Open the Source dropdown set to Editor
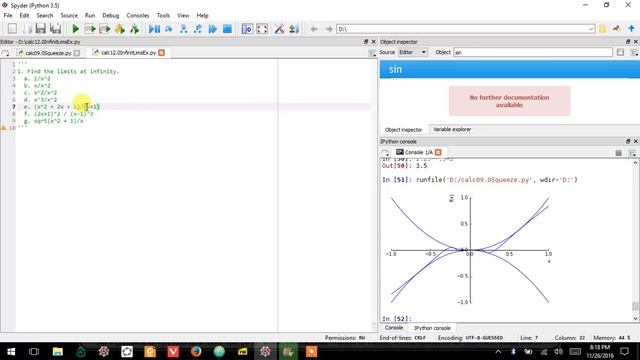 click(x=413, y=52)
